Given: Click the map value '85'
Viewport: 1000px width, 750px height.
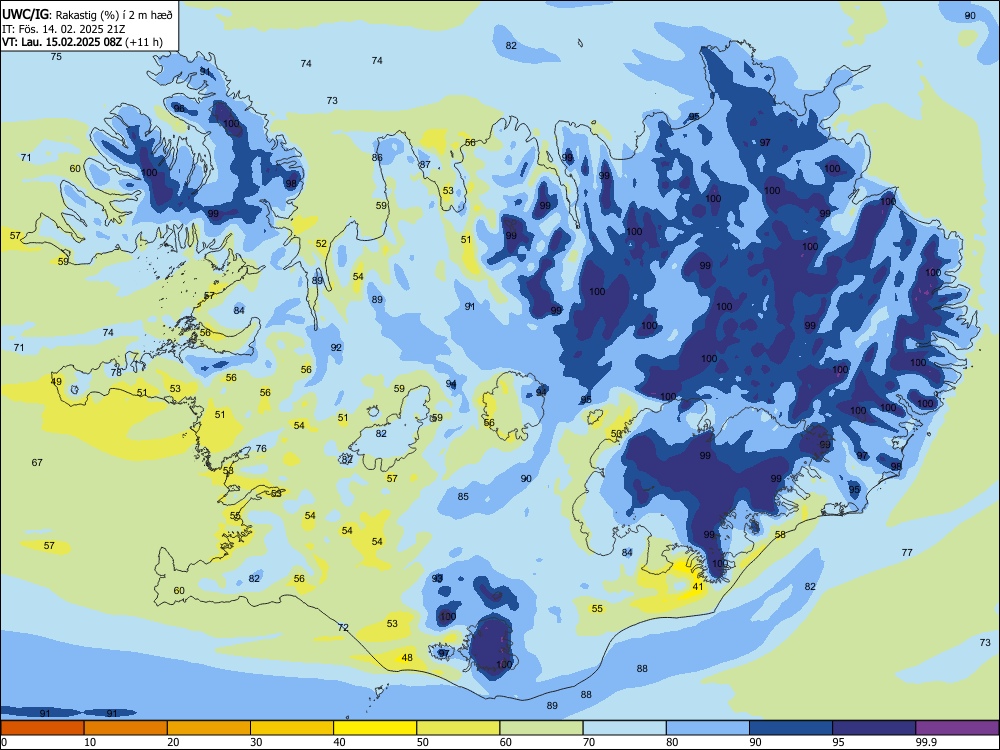Looking at the screenshot, I should (463, 496).
